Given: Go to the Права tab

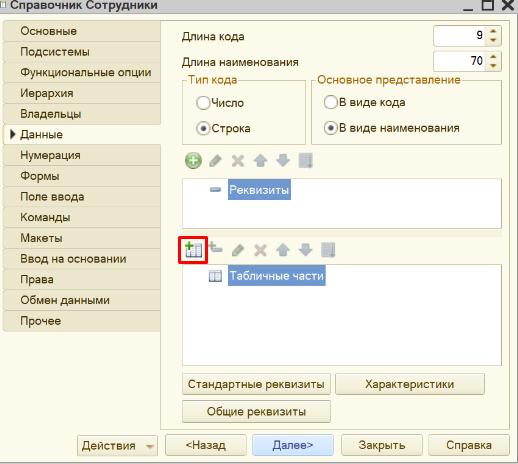Looking at the screenshot, I should (x=82, y=279).
